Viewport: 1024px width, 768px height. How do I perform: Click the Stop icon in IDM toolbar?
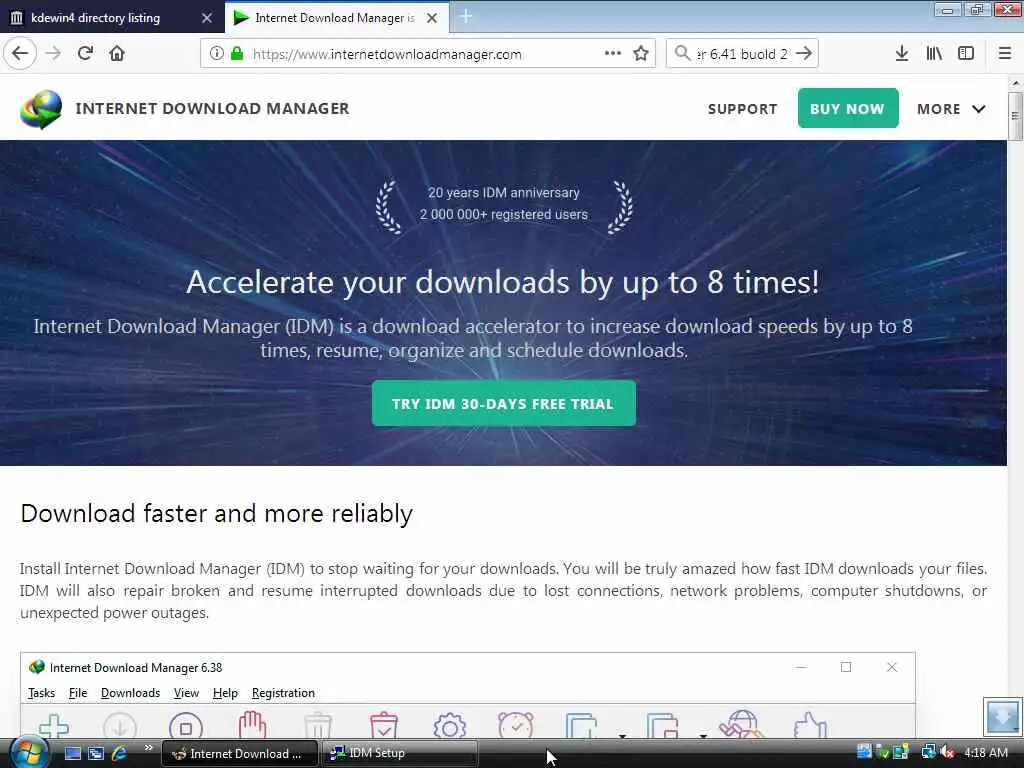pyautogui.click(x=186, y=726)
